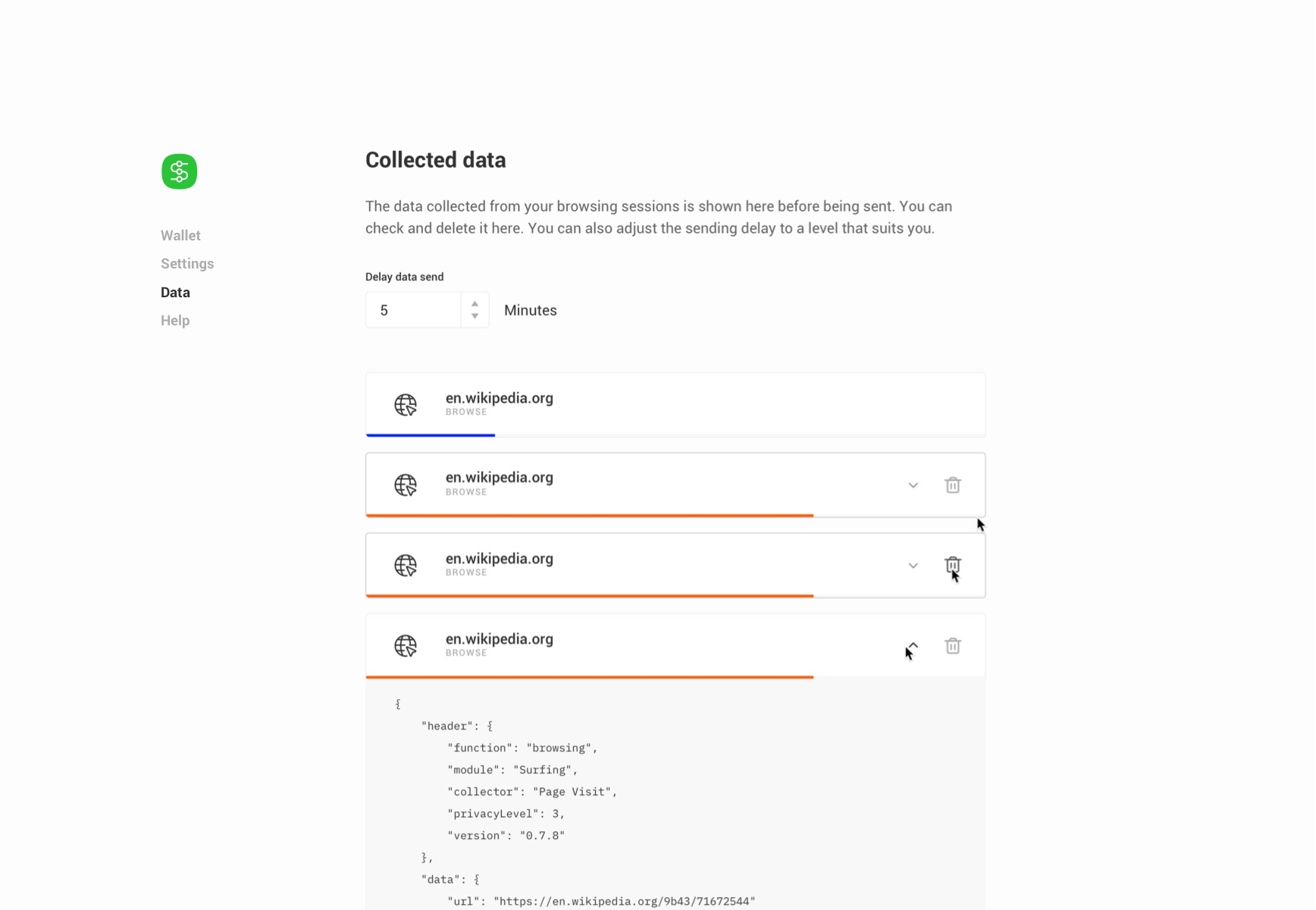Select Data in the sidebar navigation
1316x910 pixels.
175,292
